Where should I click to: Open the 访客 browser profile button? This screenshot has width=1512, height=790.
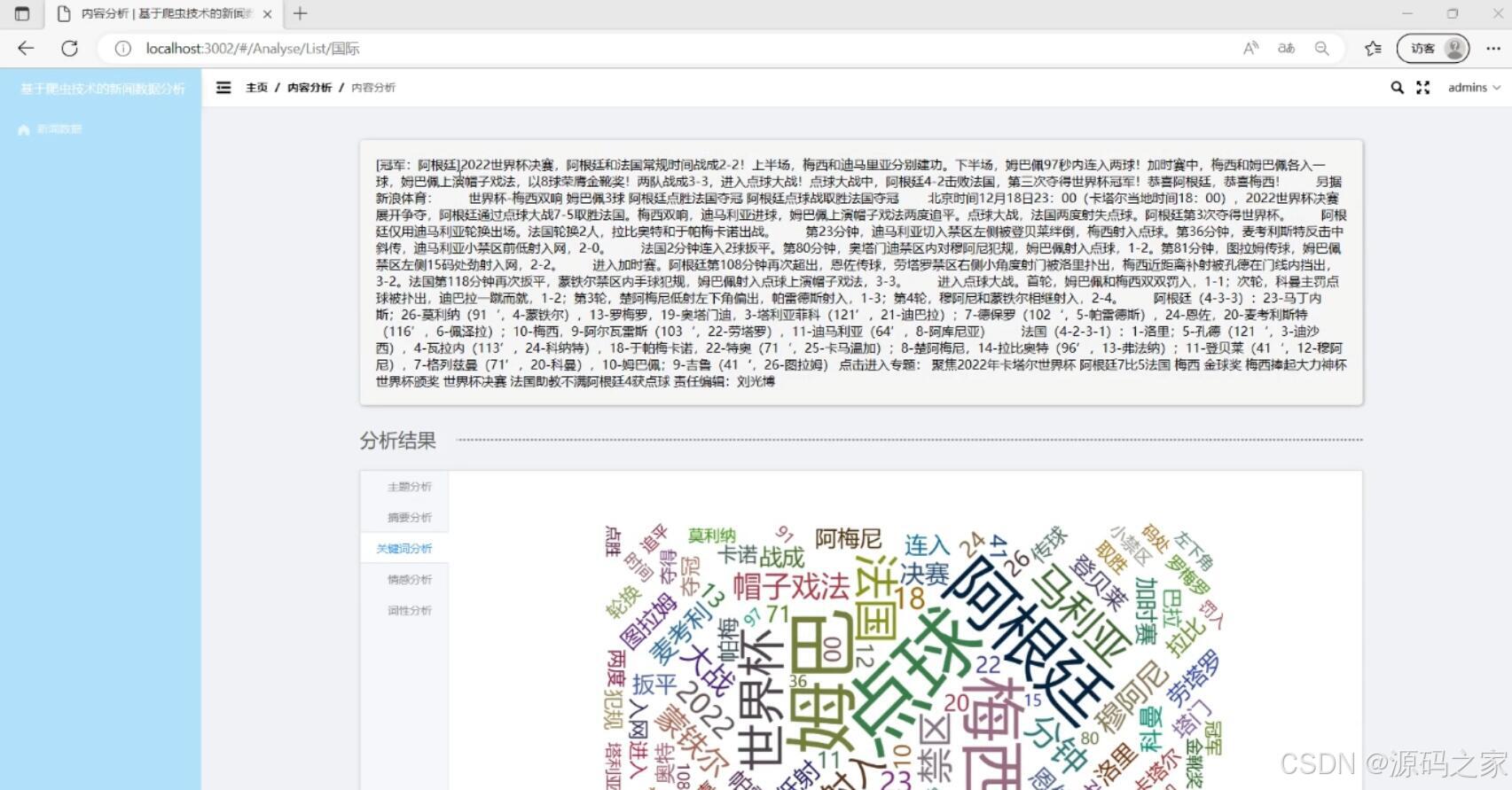tap(1432, 49)
